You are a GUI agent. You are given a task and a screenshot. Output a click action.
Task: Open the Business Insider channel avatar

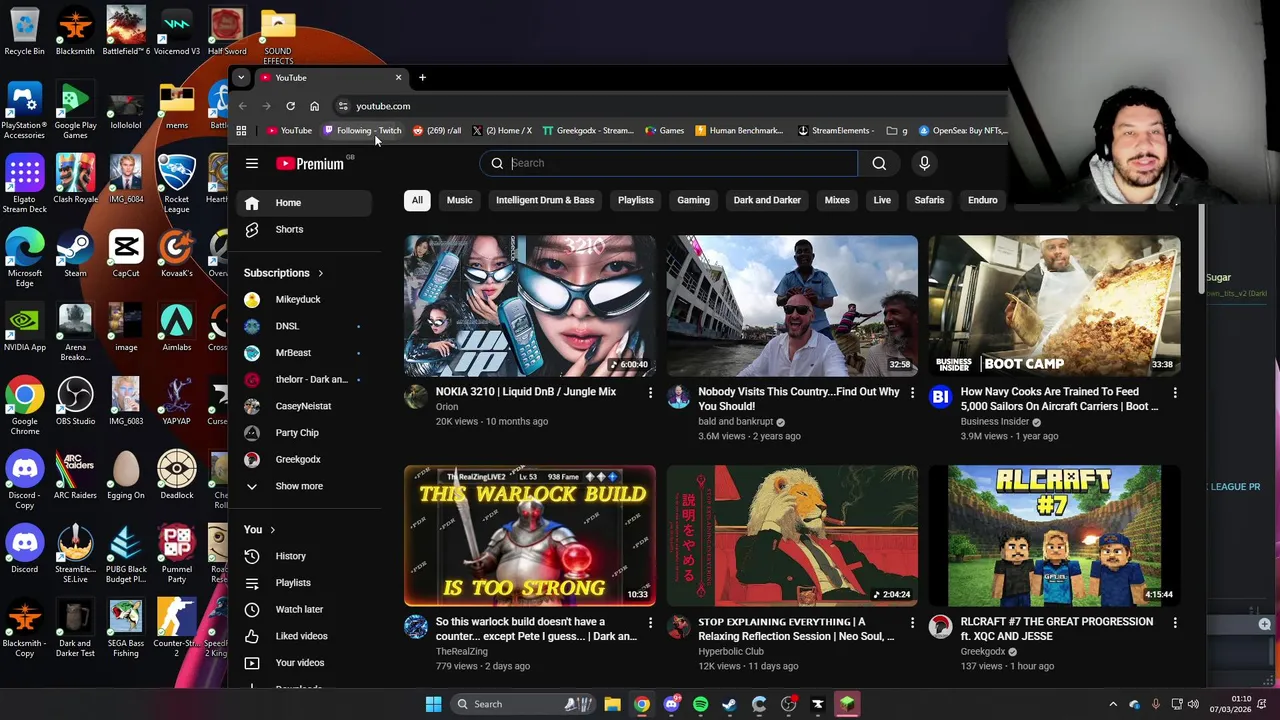pyautogui.click(x=940, y=397)
